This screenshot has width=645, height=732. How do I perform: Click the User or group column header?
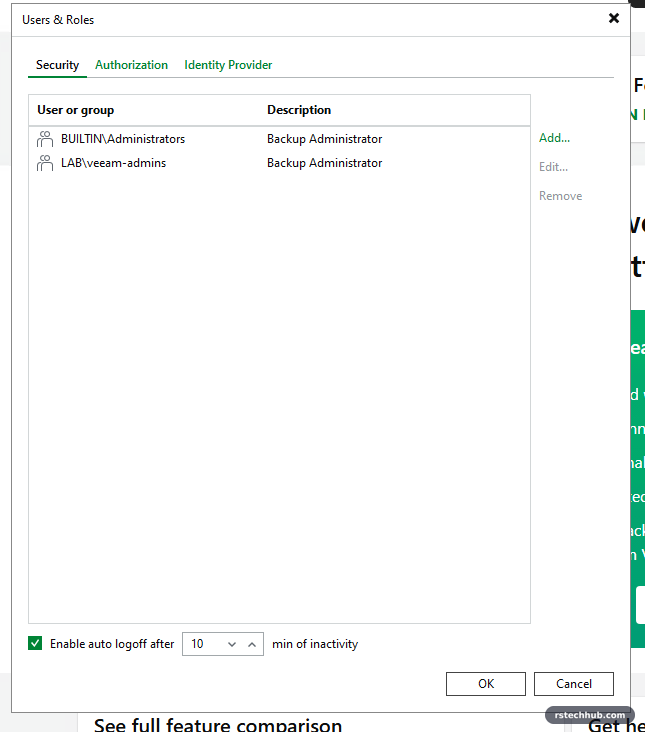76,110
